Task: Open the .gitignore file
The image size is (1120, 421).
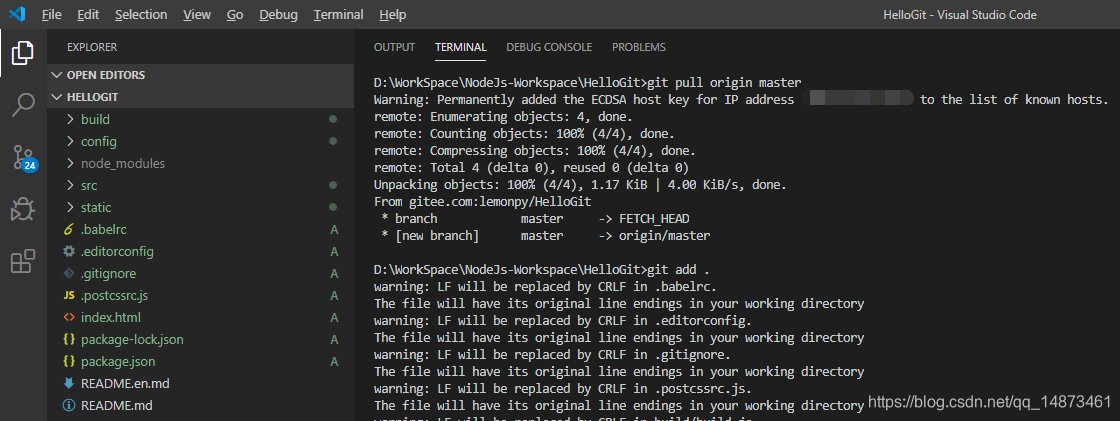Action: (x=201, y=274)
